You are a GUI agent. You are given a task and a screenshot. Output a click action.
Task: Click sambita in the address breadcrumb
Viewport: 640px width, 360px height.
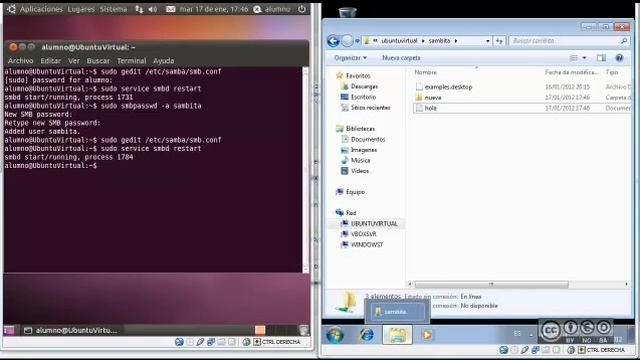pyautogui.click(x=439, y=41)
